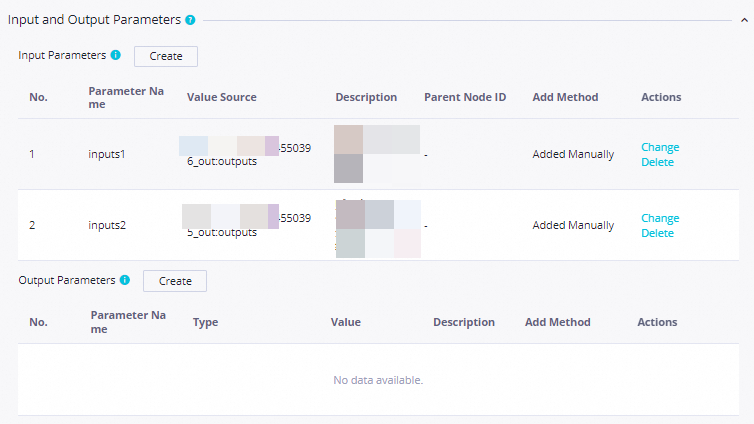This screenshot has height=424, width=754.
Task: Click the Value Source column header
Action: [221, 97]
